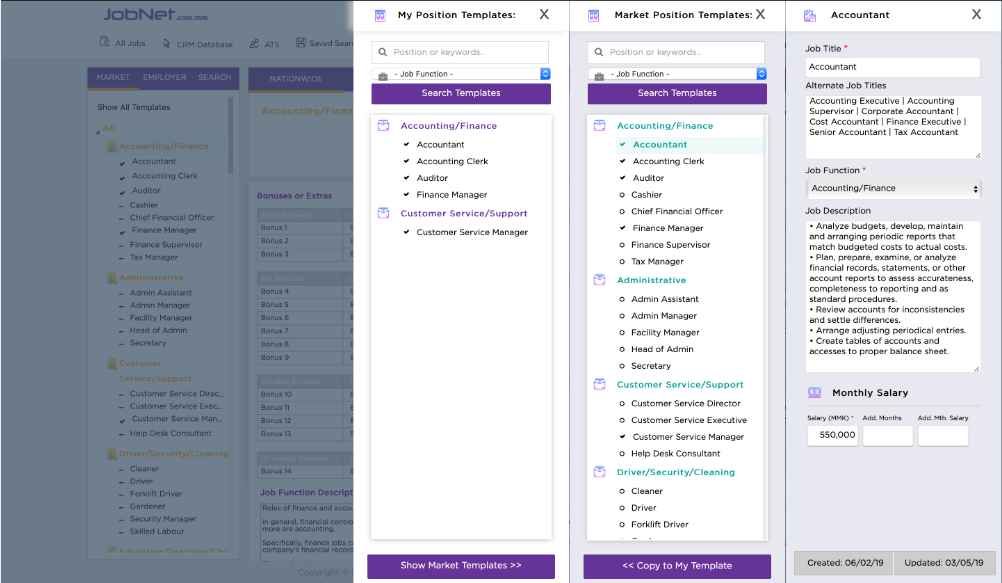Click Show Market Templates button
The height and width of the screenshot is (583, 1002).
461,566
